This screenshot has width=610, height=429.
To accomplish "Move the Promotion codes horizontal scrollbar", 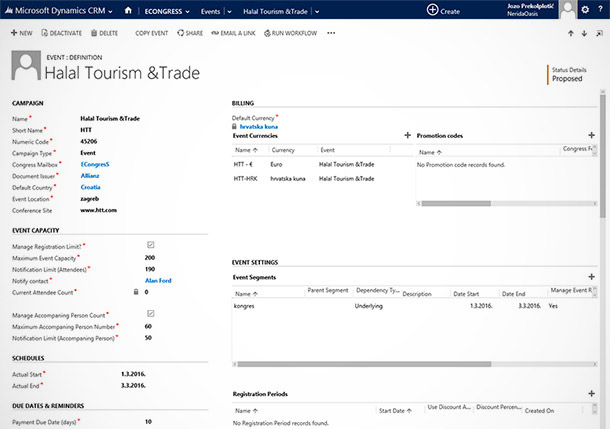I will point(456,203).
